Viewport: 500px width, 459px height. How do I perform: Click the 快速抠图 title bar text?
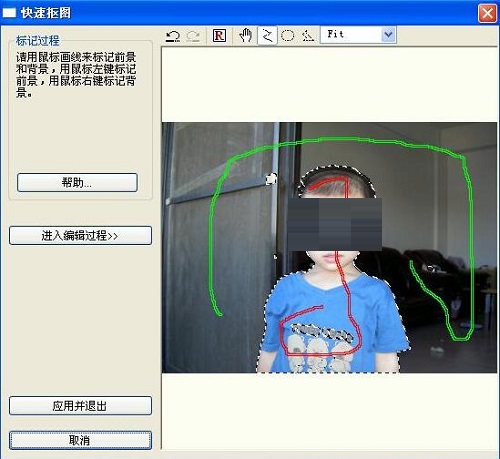[x=46, y=13]
